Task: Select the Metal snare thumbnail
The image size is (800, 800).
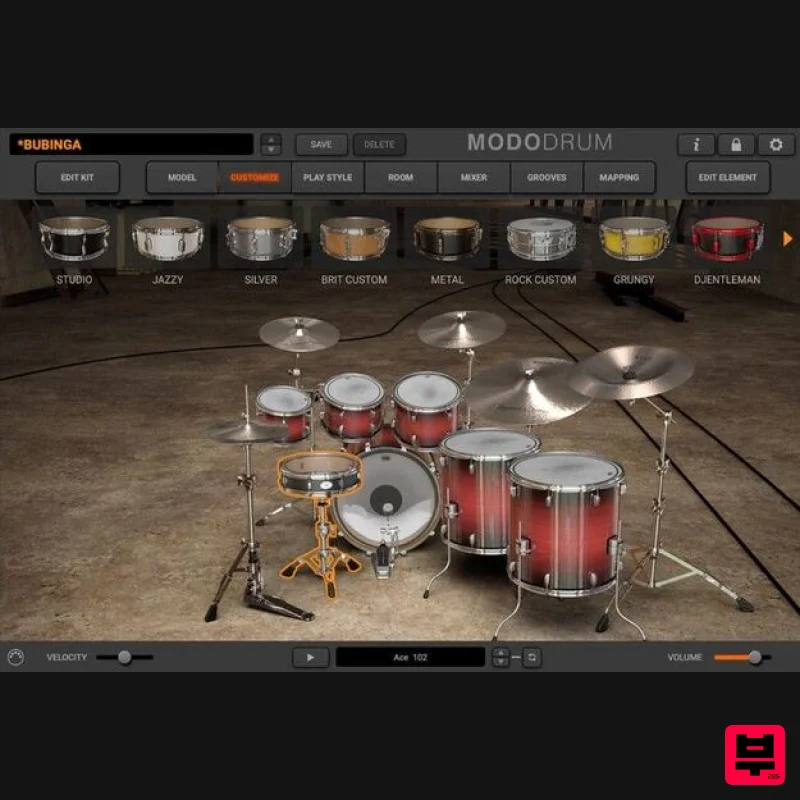Action: [447, 239]
